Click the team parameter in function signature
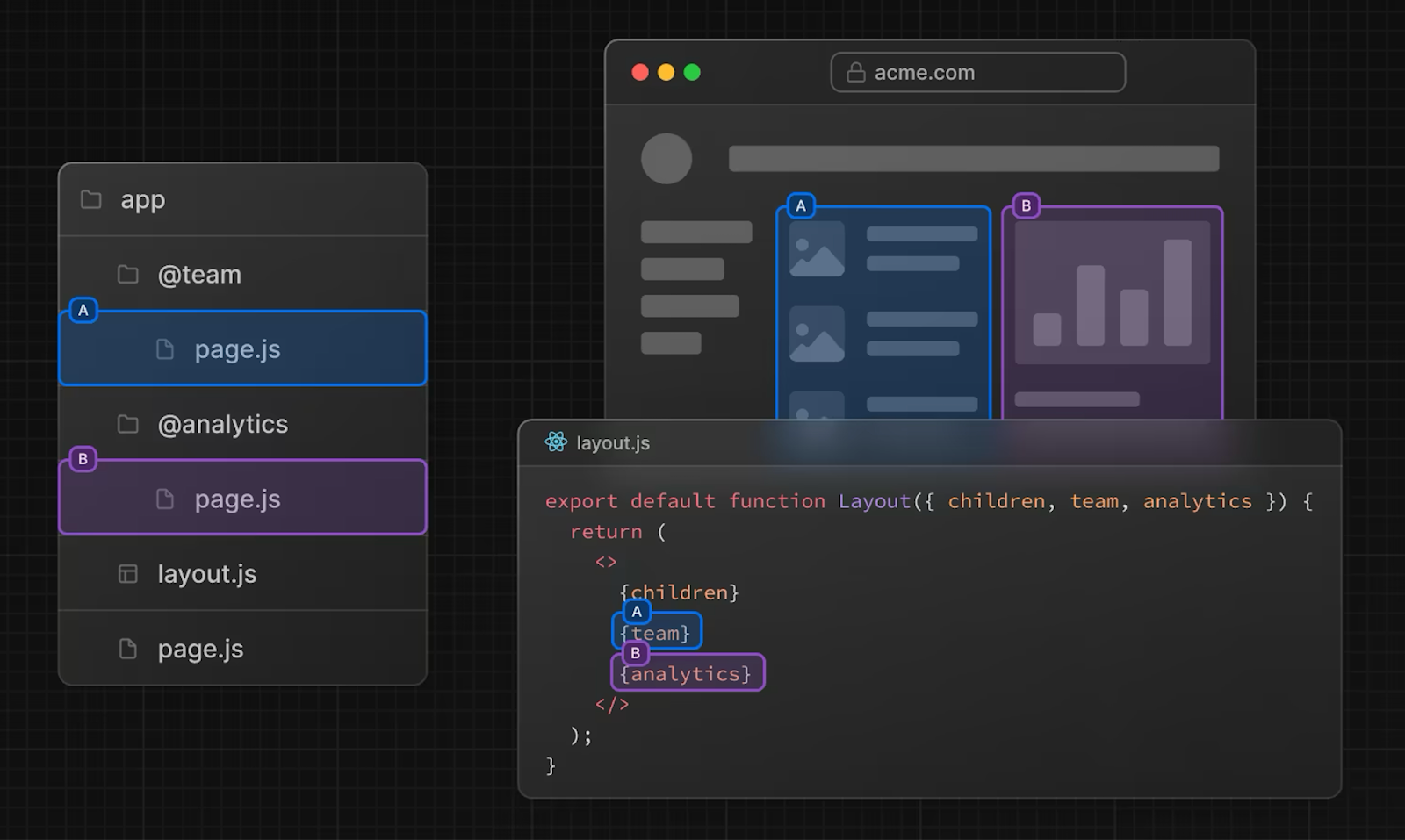Image resolution: width=1405 pixels, height=840 pixels. click(1094, 501)
